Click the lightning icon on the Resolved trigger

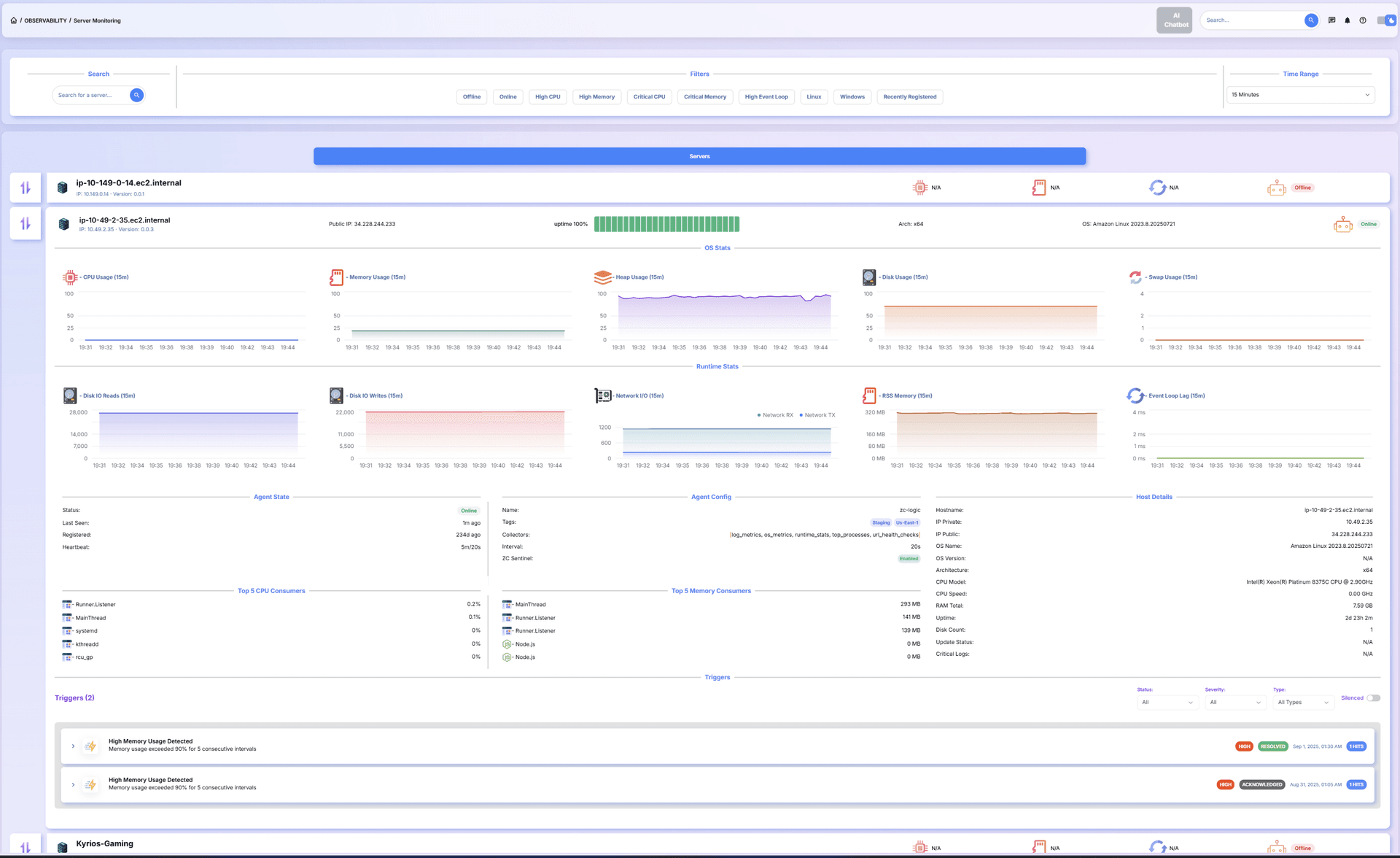tap(90, 746)
